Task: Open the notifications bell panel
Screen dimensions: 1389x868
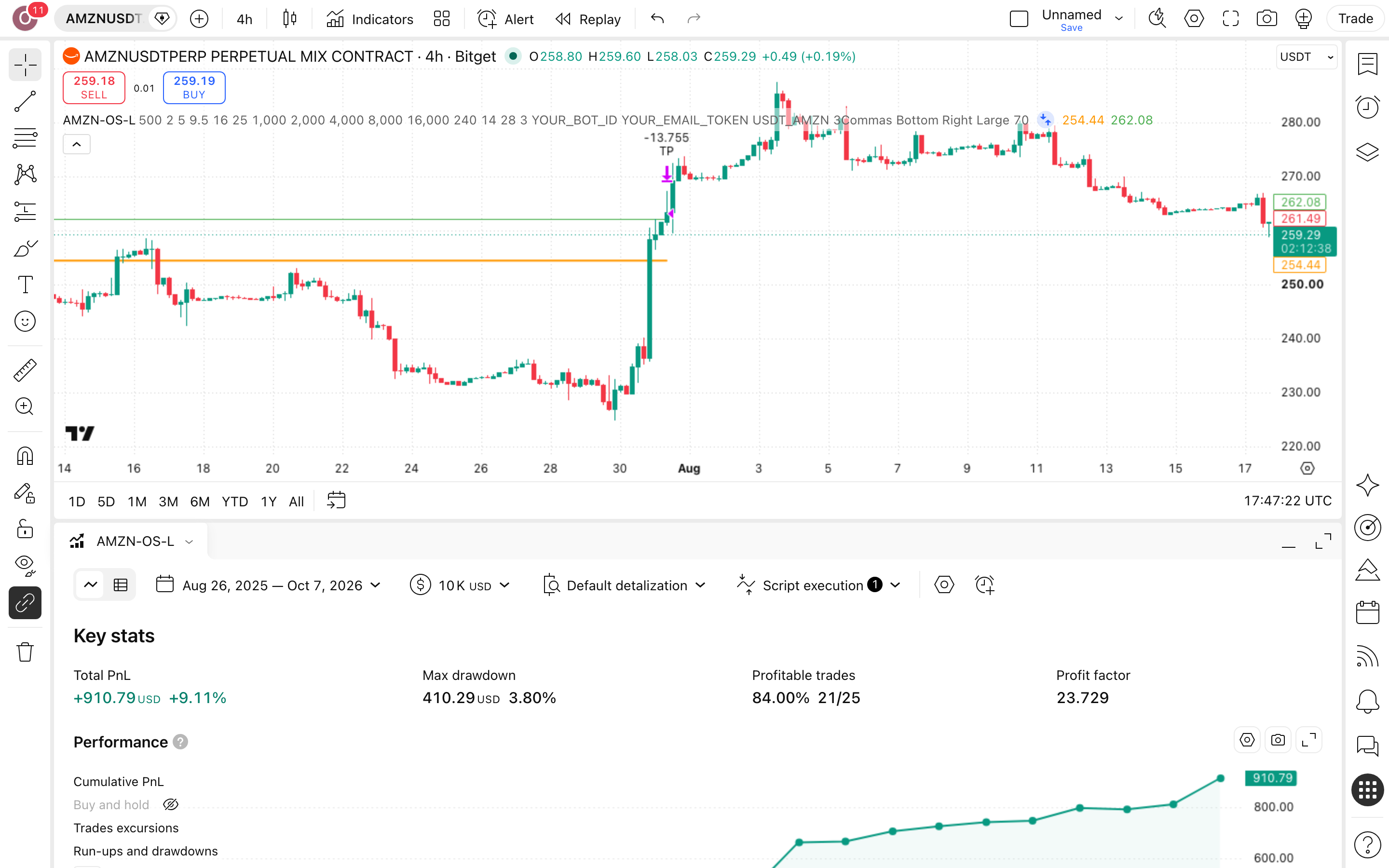Action: tap(1367, 701)
